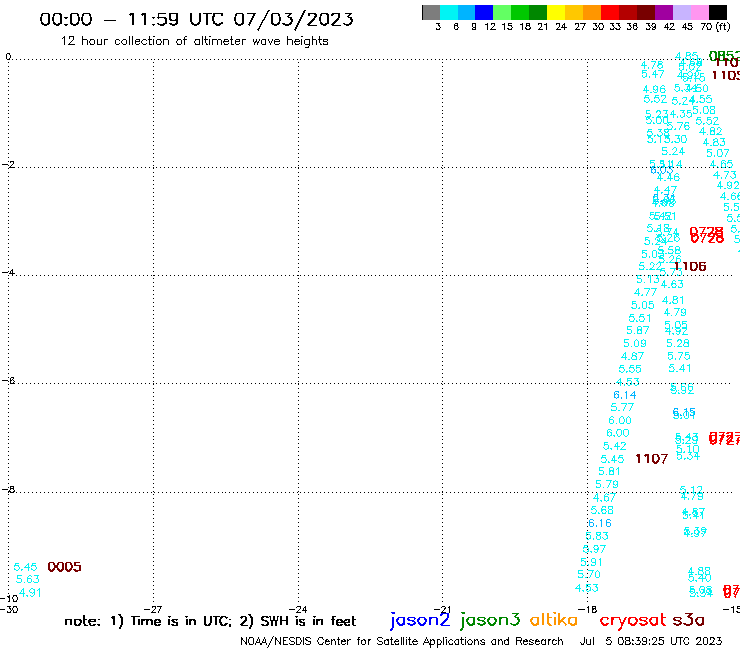This screenshot has width=740, height=650.
Task: Click the NOAA/NESDIS Center credit line
Action: pos(402,641)
